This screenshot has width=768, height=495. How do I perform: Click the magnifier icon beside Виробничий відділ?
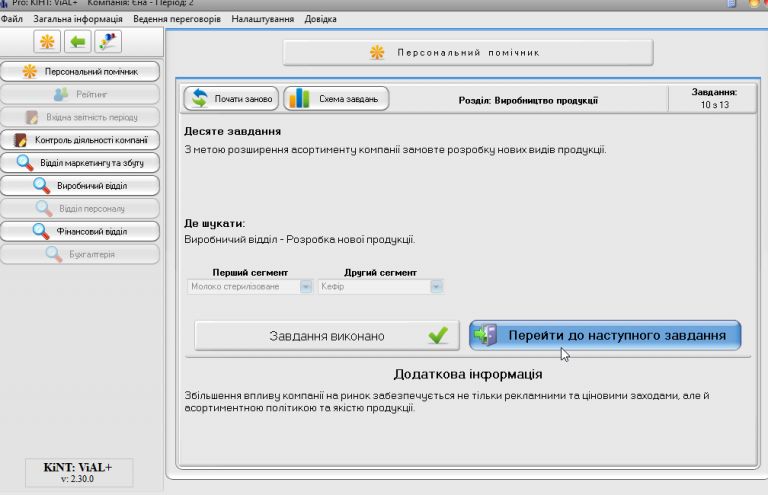42,186
